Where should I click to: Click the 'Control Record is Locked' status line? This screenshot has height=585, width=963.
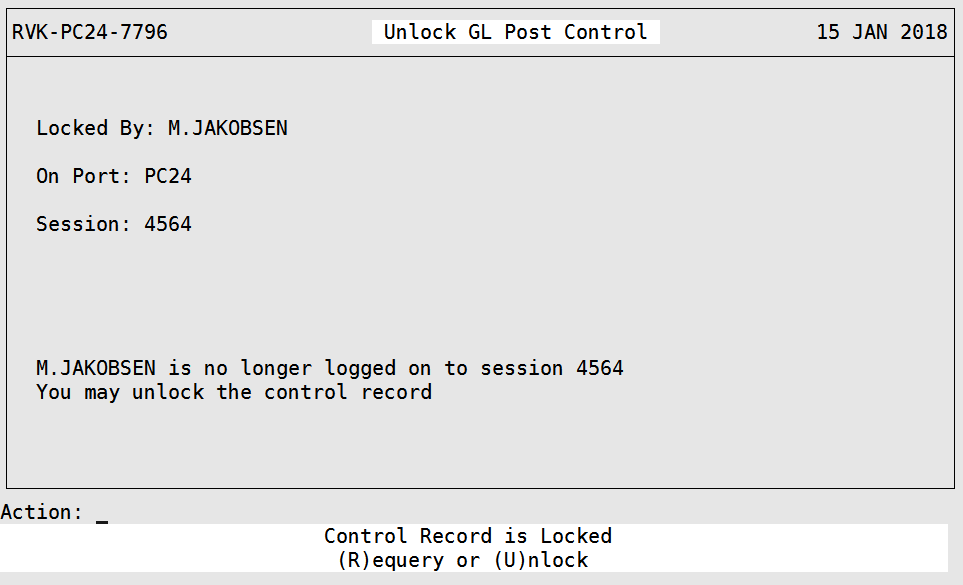(x=468, y=536)
